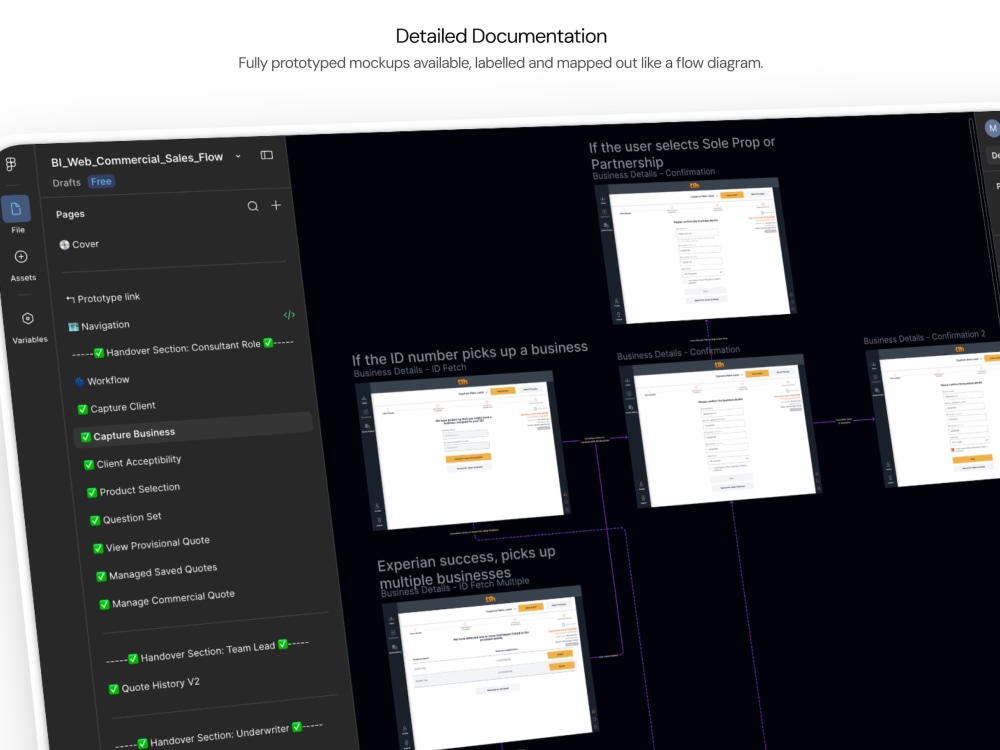Open the Managed Saved Quotes page
Image resolution: width=1000 pixels, height=750 pixels.
(157, 572)
